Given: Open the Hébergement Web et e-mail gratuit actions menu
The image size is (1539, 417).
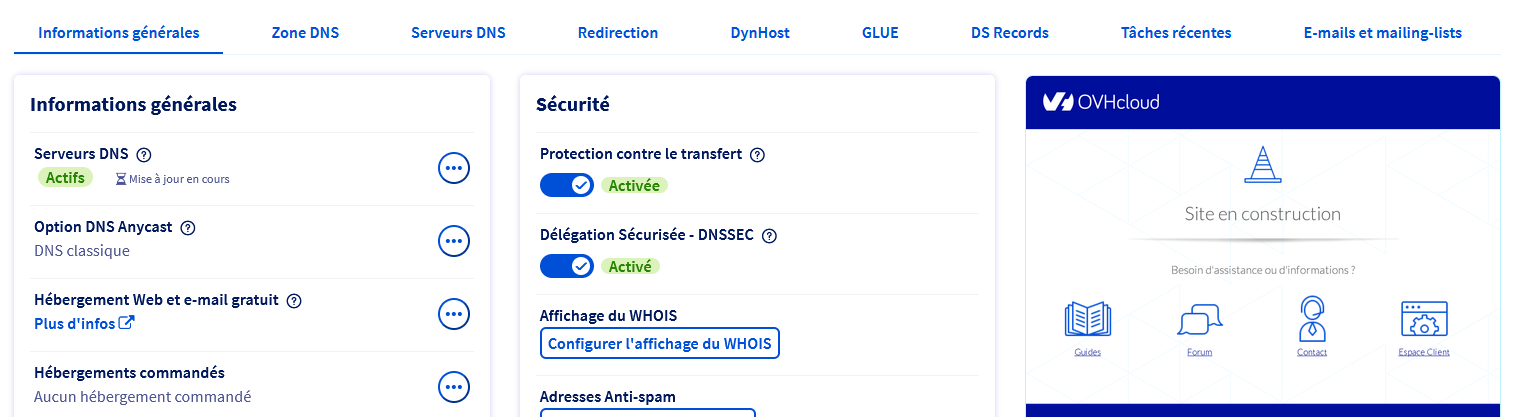Looking at the screenshot, I should click(454, 314).
